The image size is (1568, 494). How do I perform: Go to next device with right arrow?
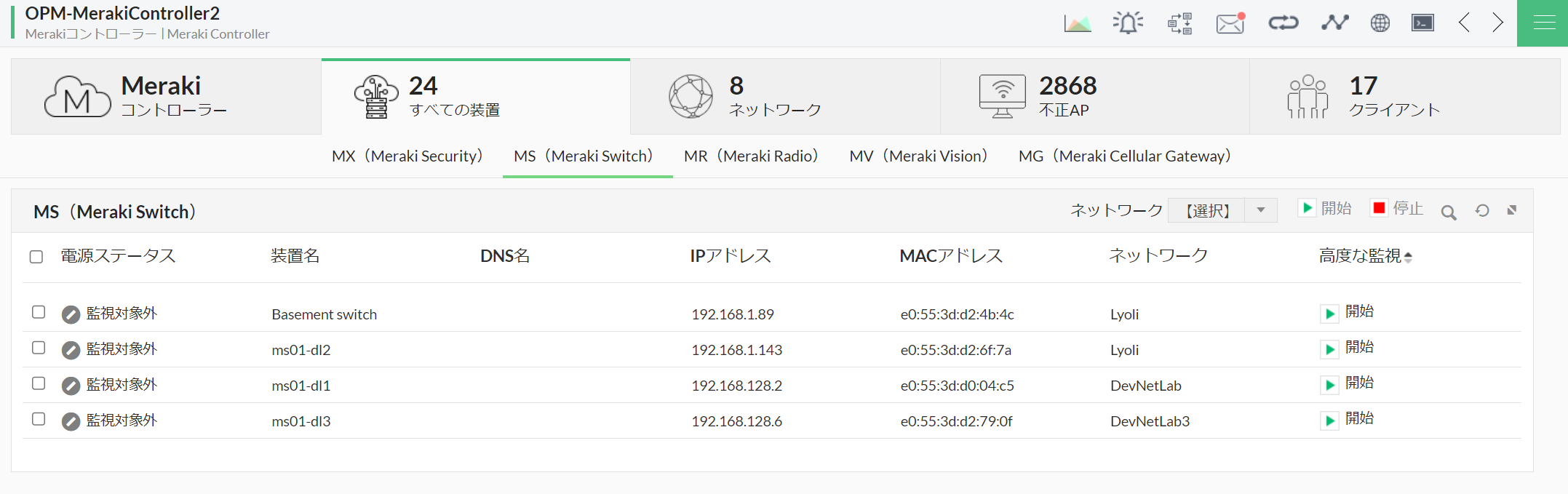[1497, 23]
